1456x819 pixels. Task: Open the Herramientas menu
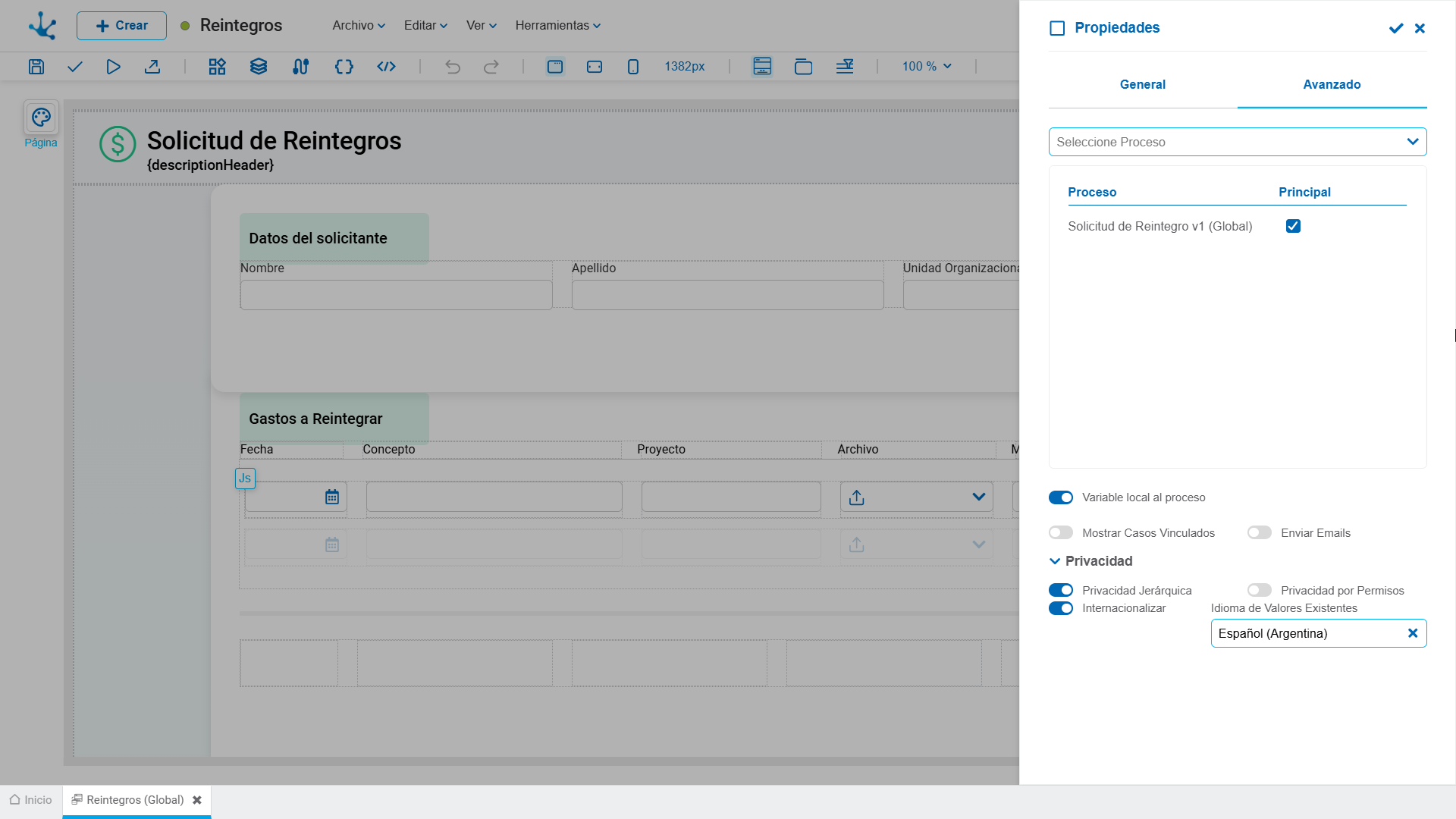558,26
